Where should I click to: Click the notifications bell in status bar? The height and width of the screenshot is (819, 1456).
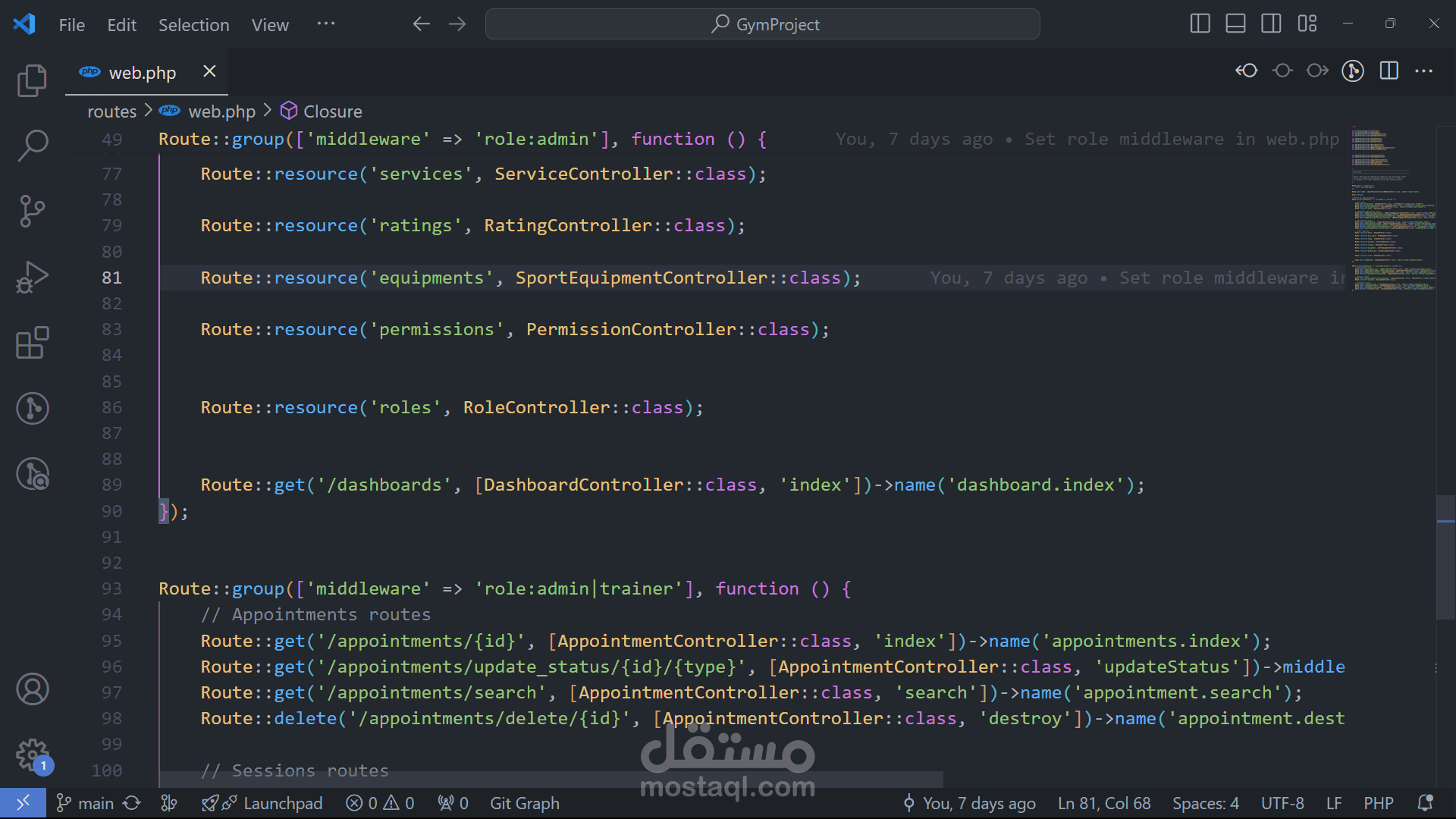point(1425,803)
